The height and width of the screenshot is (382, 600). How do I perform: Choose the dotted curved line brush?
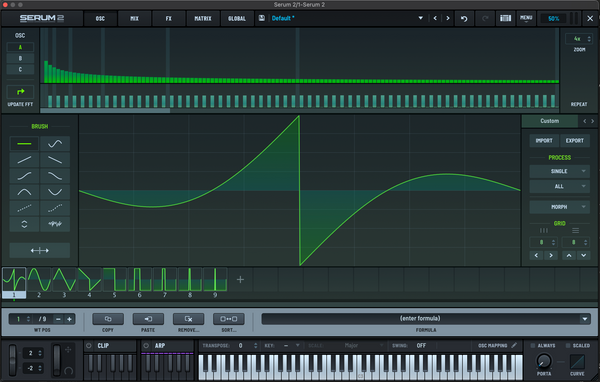click(55, 208)
